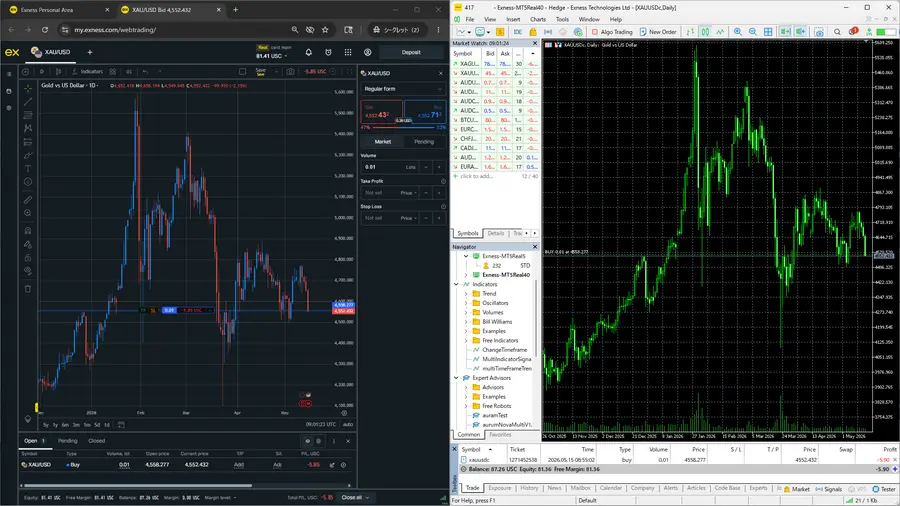Add a new symbol tab with plus icon
Image resolution: width=900 pixels, height=506 pixels.
90,52
